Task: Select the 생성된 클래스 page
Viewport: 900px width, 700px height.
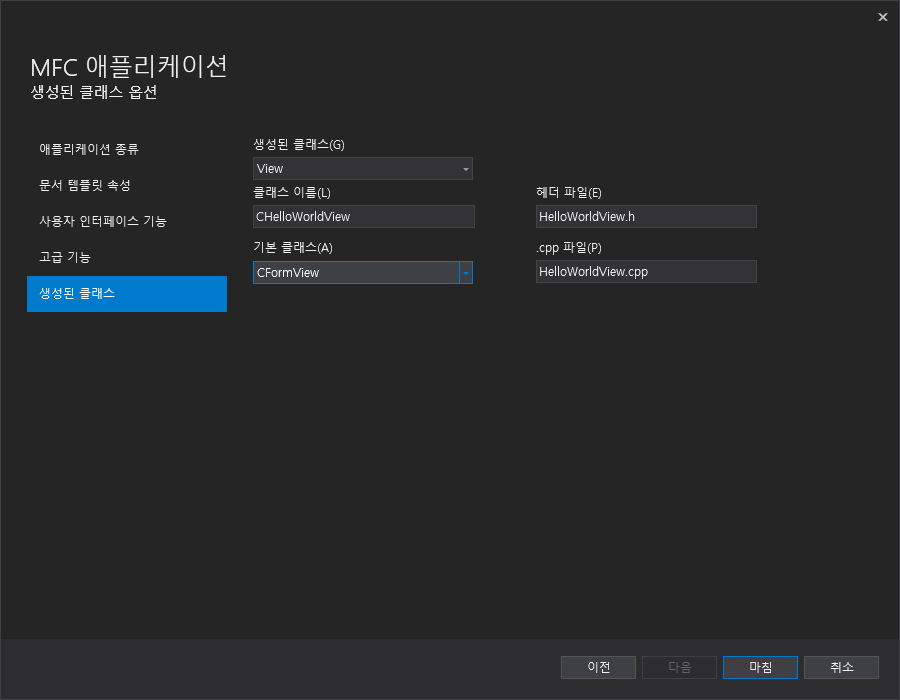Action: tap(127, 294)
